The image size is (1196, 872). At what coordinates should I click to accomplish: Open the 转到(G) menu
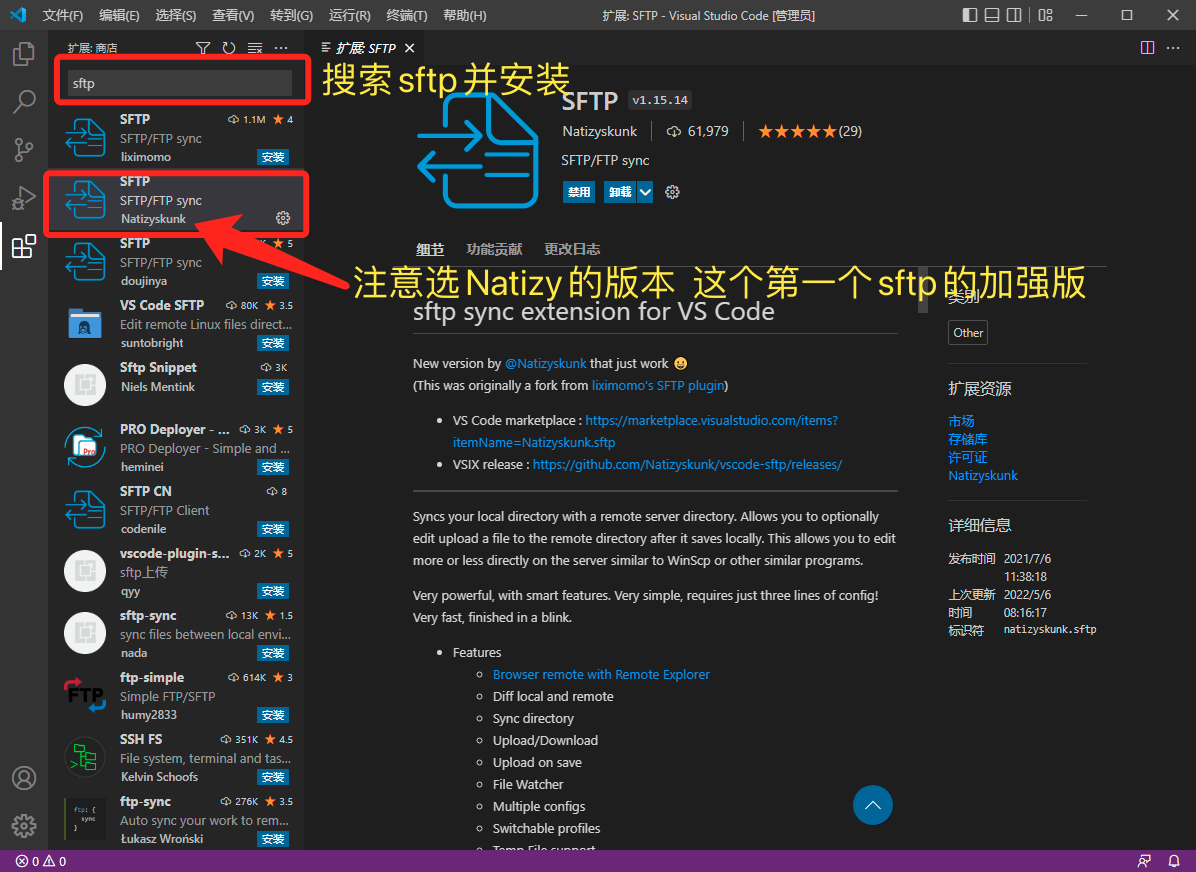291,15
